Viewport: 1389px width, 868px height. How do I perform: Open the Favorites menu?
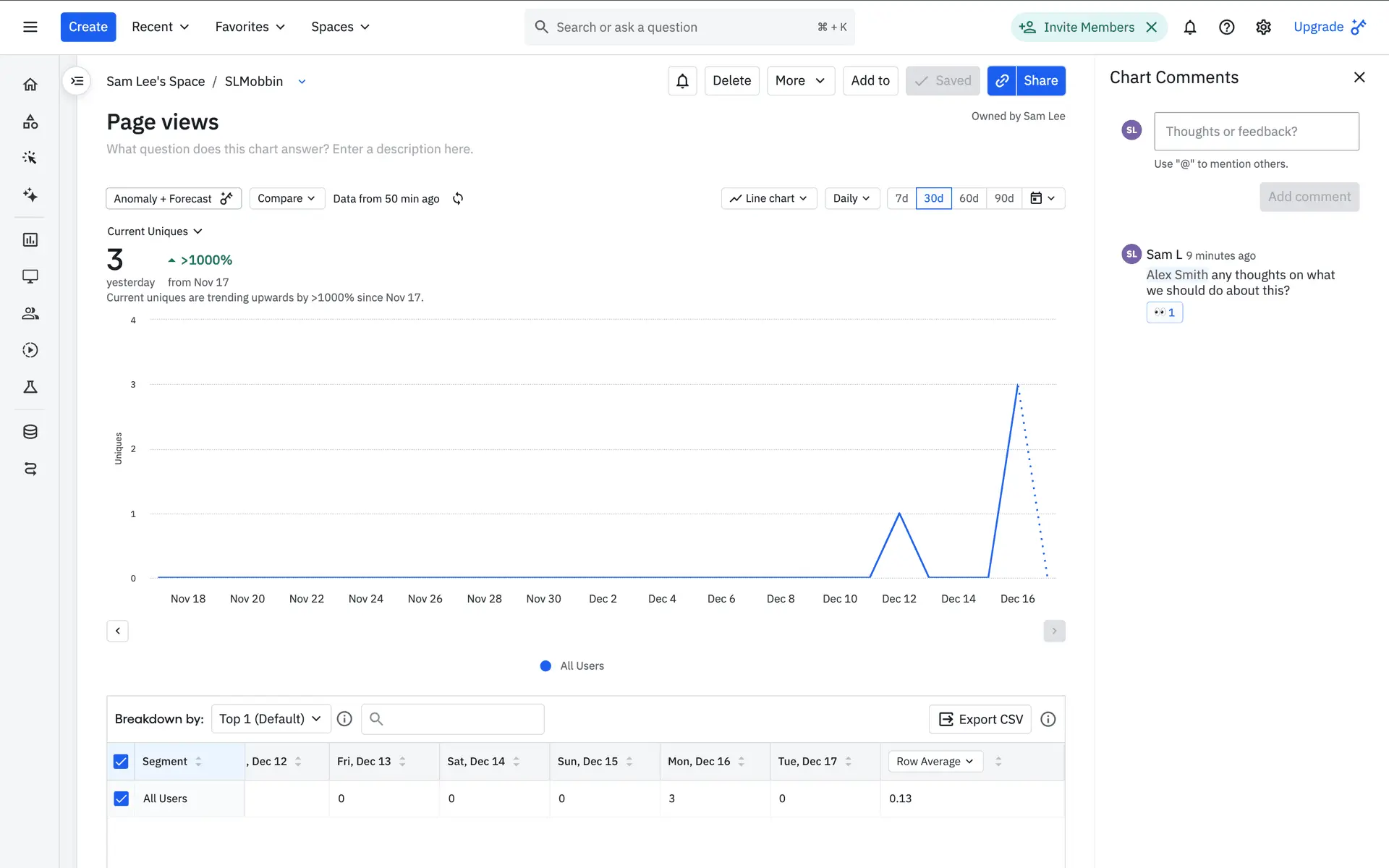[x=250, y=27]
